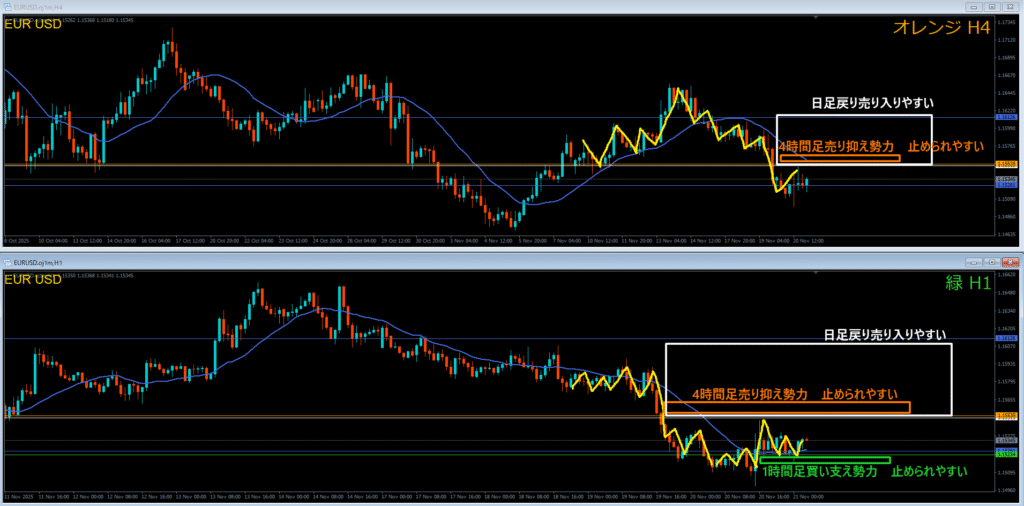Select the EURUSD.oj1m,H4 window title bar
The image size is (1024, 506).
(x=512, y=7)
